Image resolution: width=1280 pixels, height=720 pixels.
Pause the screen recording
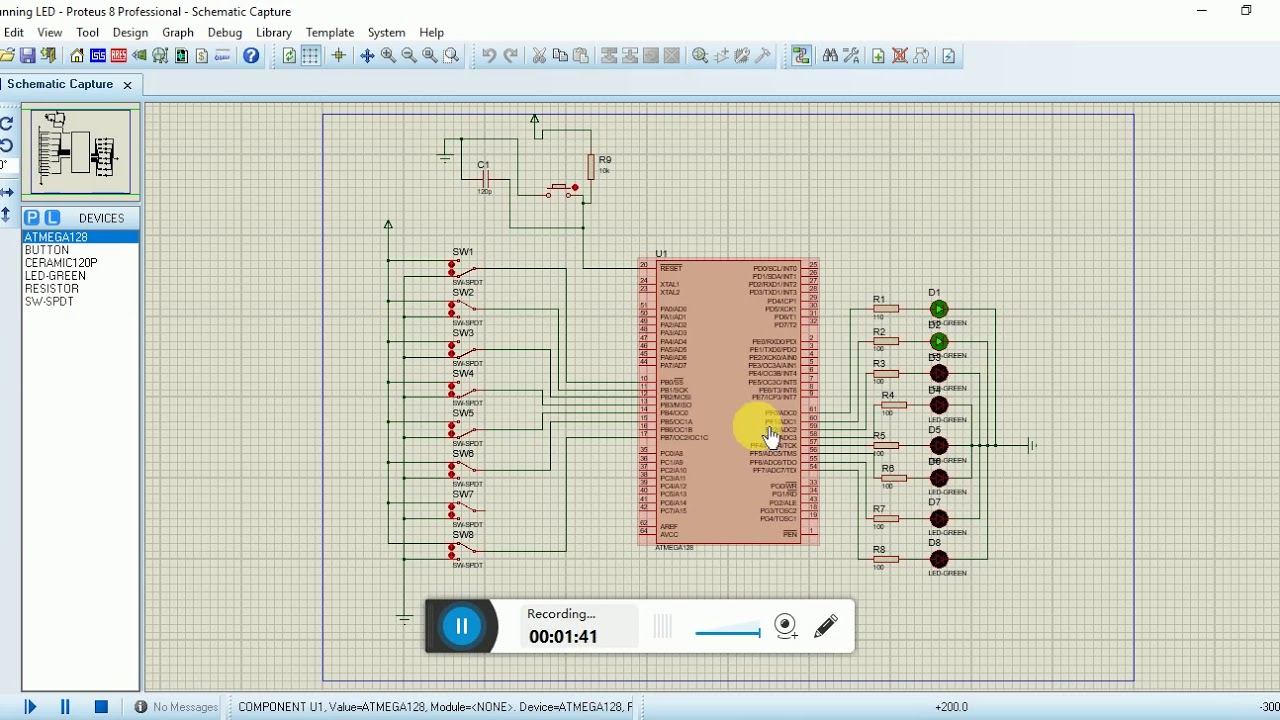pyautogui.click(x=462, y=626)
